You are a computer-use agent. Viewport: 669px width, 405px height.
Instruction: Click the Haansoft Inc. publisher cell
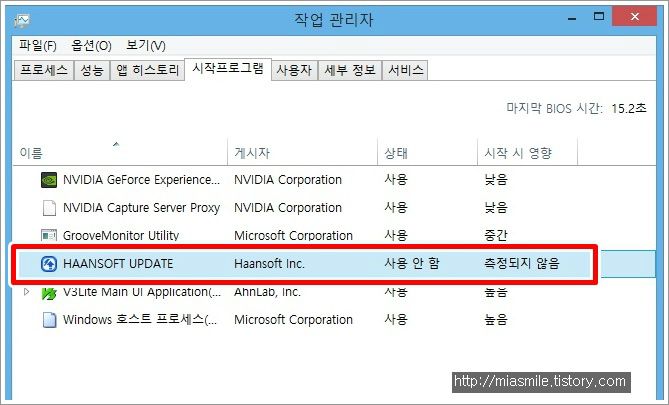(x=269, y=264)
